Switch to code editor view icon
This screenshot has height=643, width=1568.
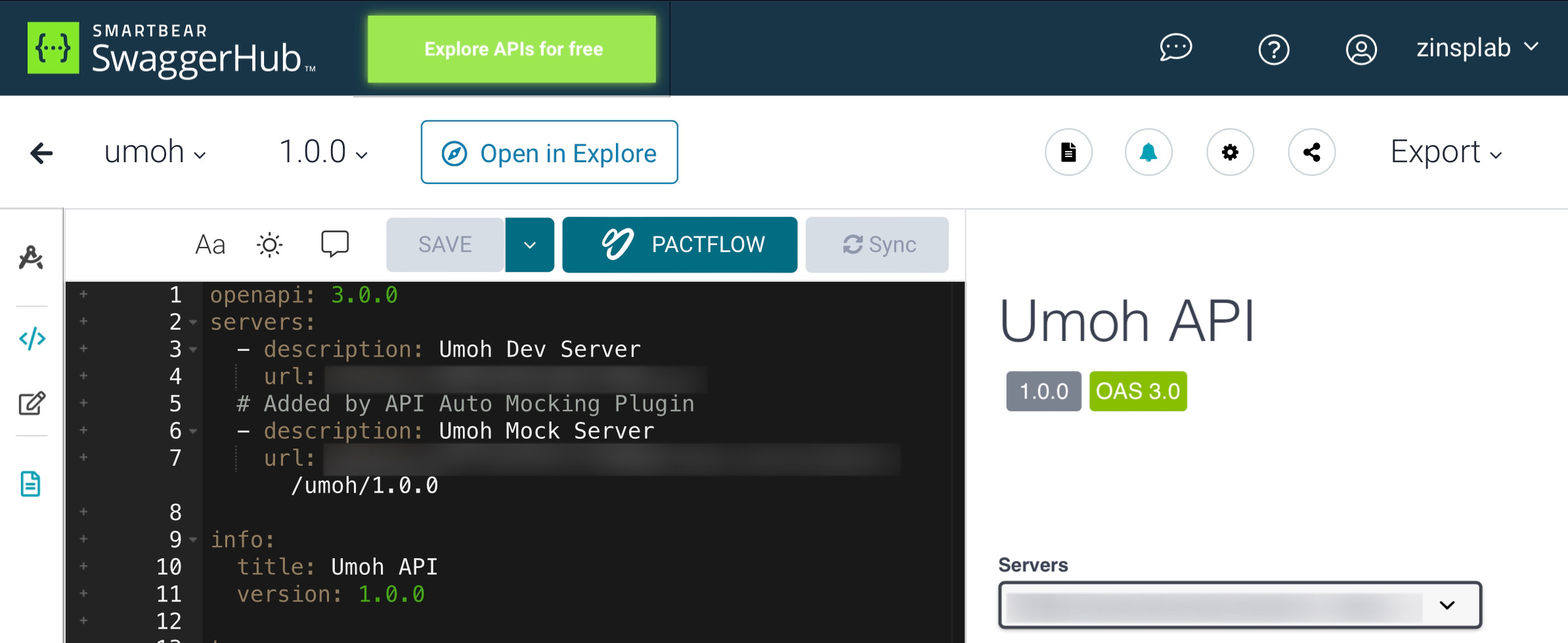click(32, 339)
